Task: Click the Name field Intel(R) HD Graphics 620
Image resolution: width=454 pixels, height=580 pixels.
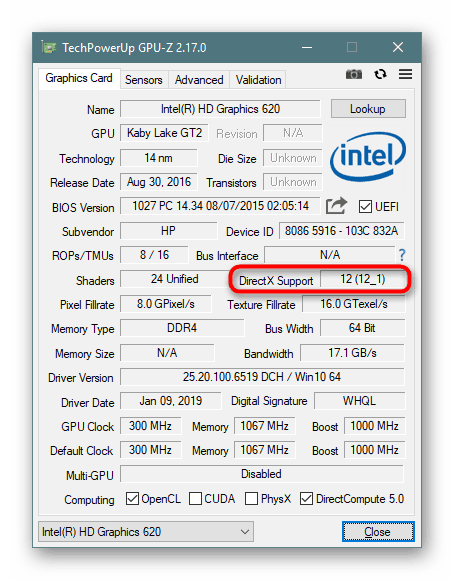Action: pyautogui.click(x=220, y=109)
